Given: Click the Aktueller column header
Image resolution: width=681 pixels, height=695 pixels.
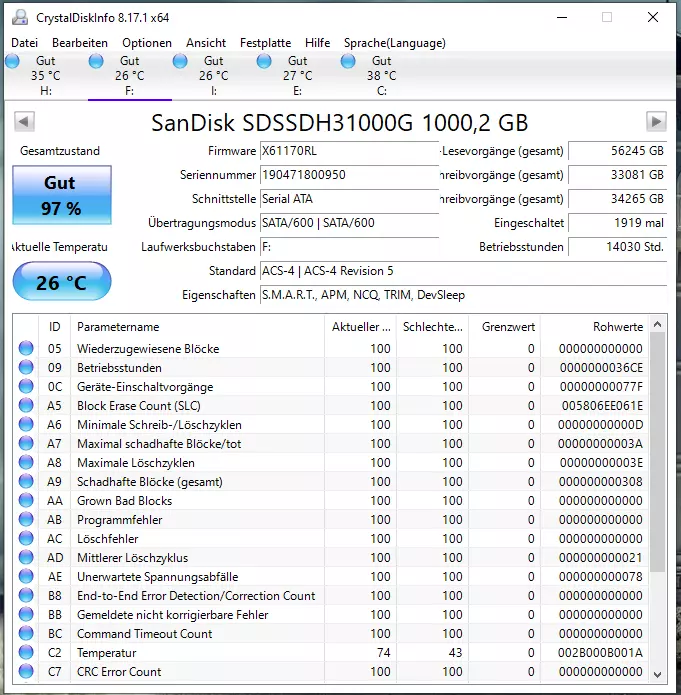Looking at the screenshot, I should pos(360,327).
